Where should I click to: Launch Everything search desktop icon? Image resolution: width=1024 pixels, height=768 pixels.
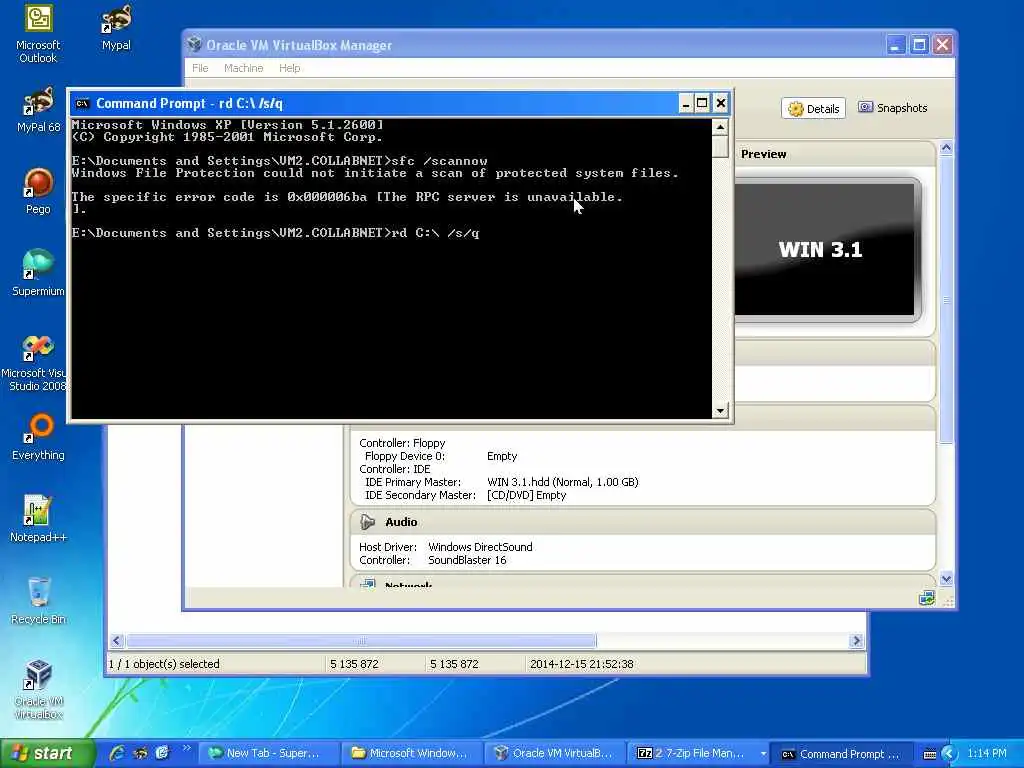point(38,436)
